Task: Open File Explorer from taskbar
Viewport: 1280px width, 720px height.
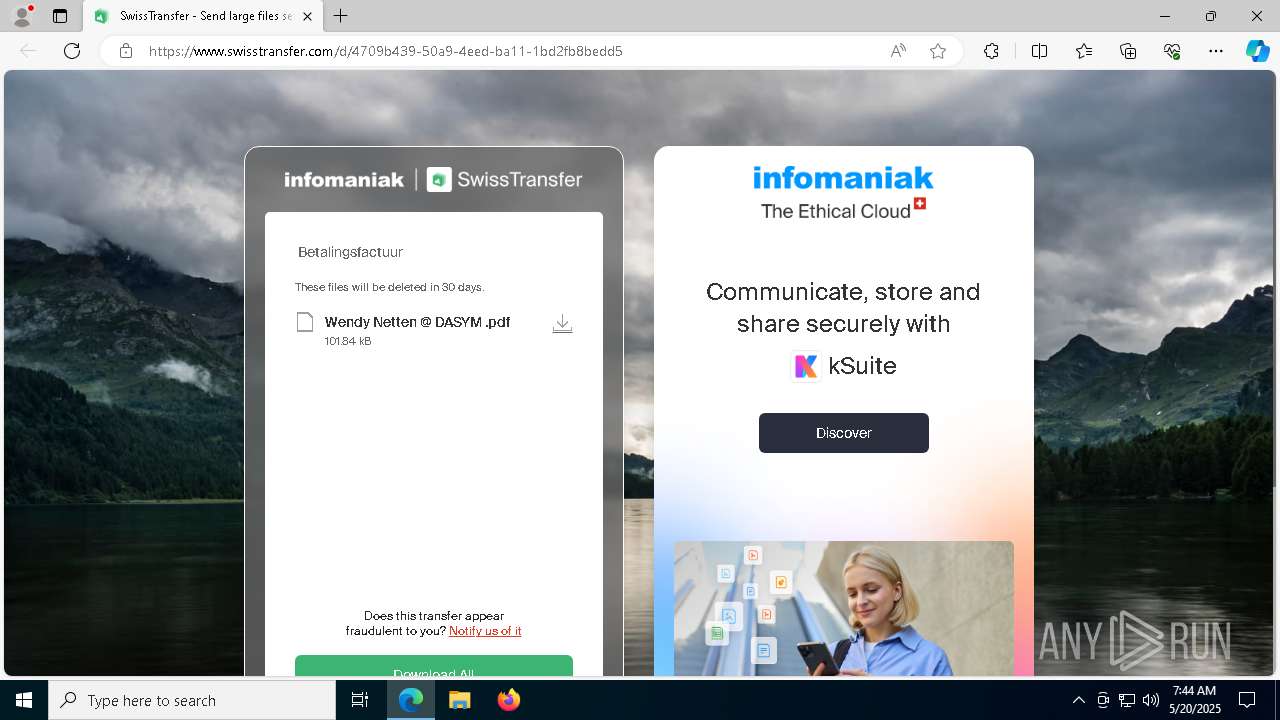Action: click(459, 700)
